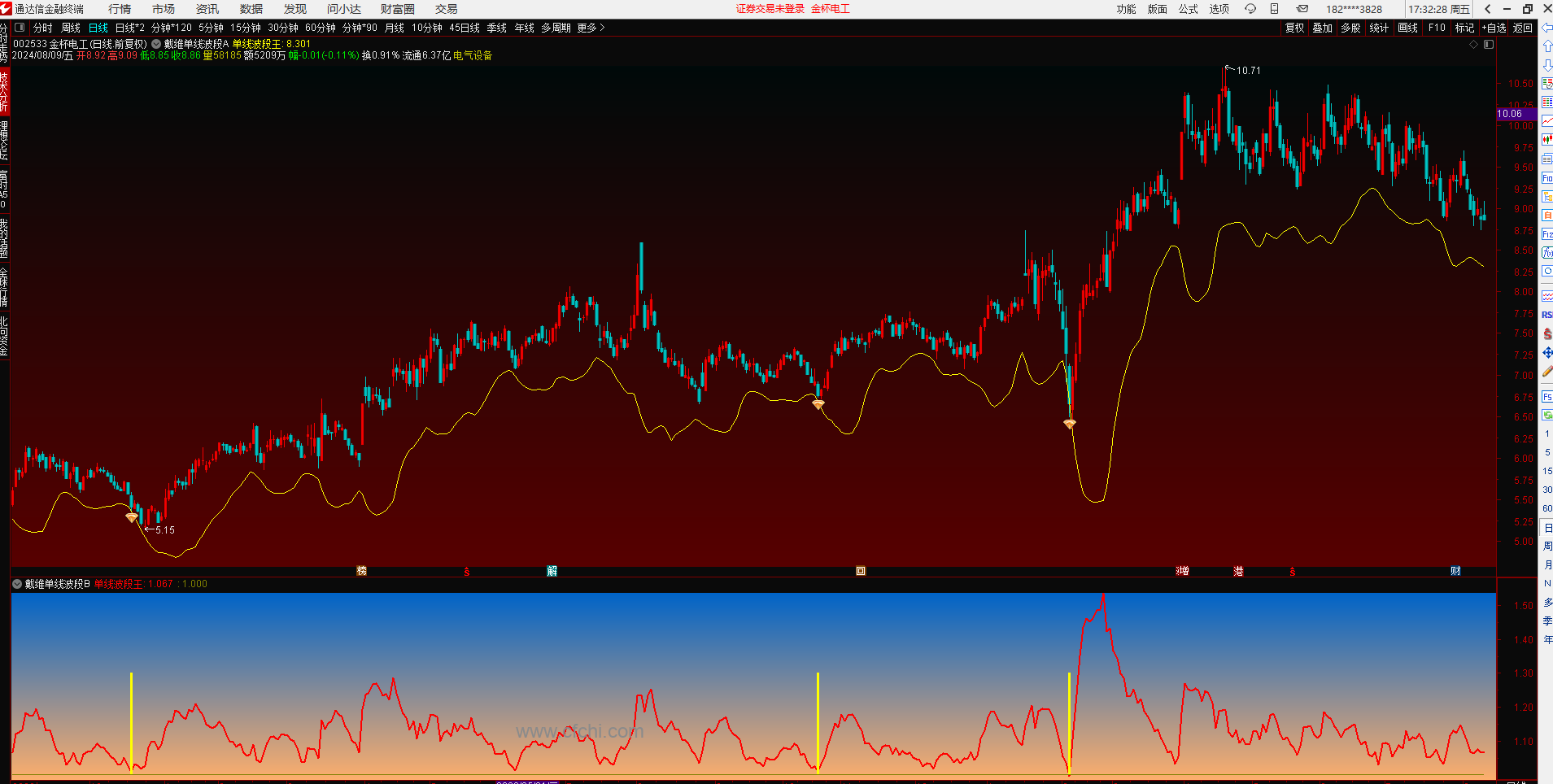The width and height of the screenshot is (1553, 784).
Task: Click the blue up arrow sidebar icon
Action: (x=1547, y=46)
